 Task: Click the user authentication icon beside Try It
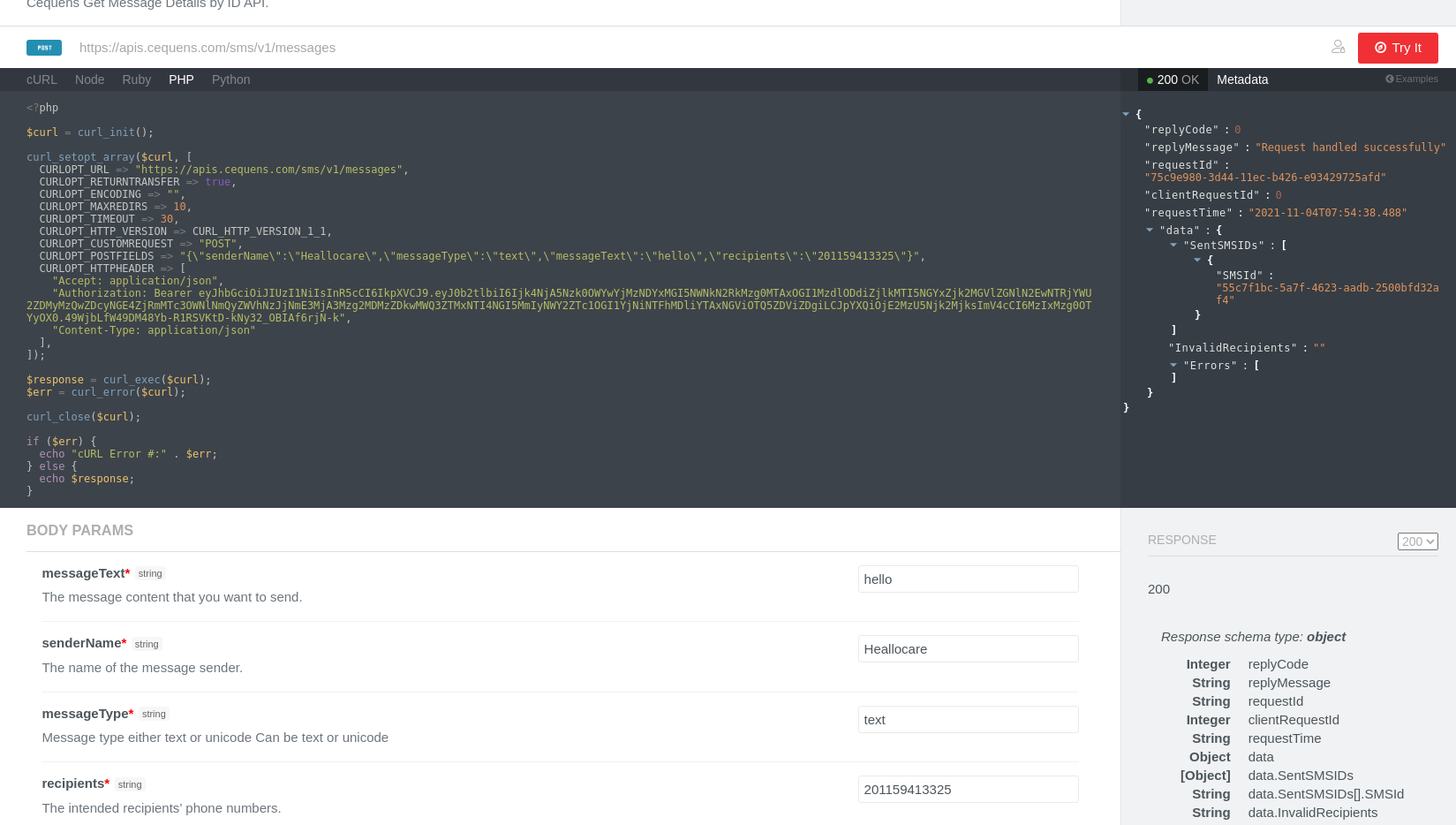pyautogui.click(x=1339, y=47)
